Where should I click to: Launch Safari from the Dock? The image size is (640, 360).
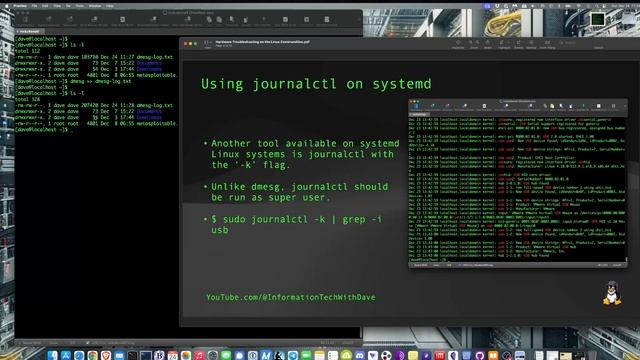(x=79, y=355)
